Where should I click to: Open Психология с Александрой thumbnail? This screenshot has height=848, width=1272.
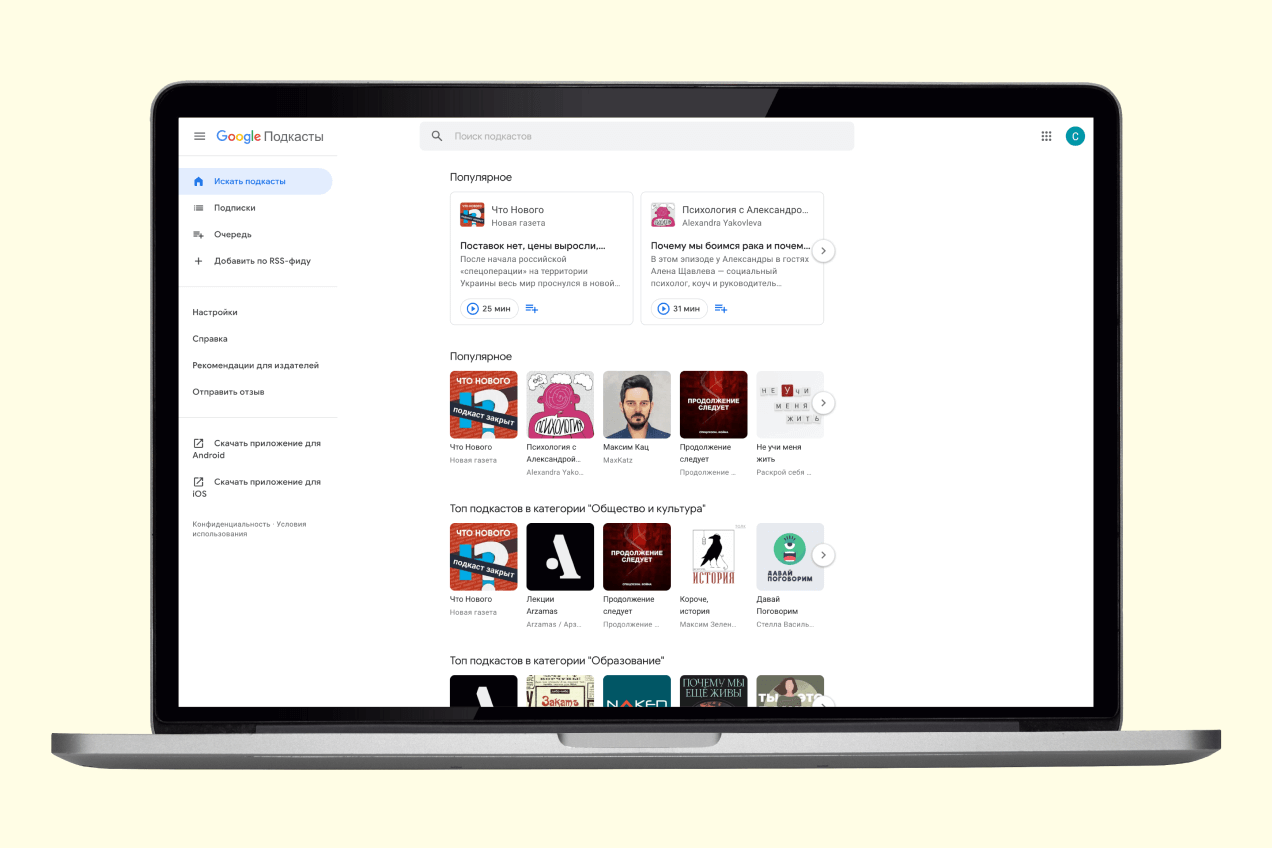point(560,405)
